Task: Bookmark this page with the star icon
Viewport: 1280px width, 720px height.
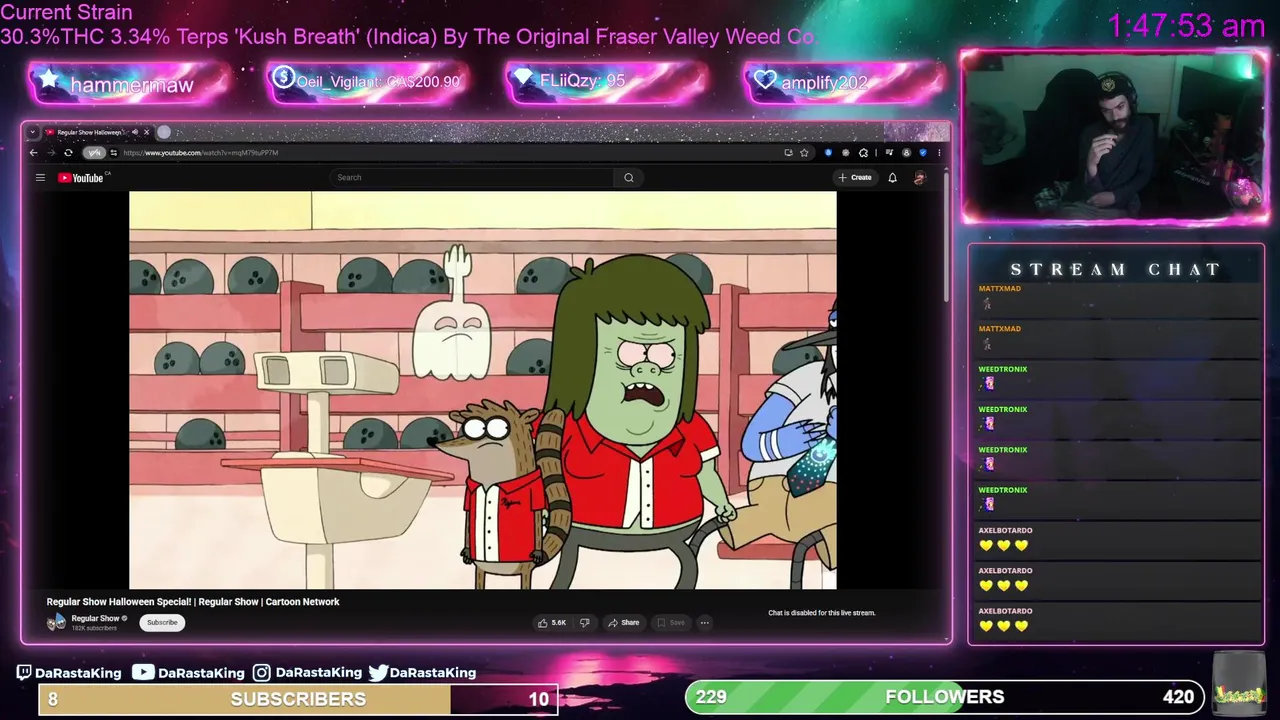Action: (804, 153)
